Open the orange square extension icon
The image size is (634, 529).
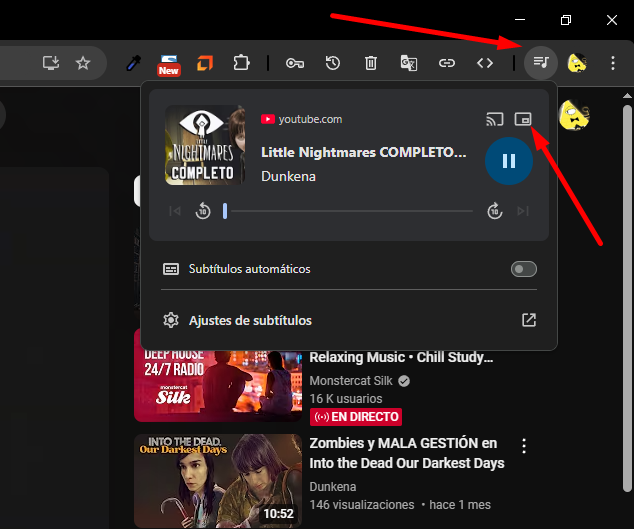205,63
